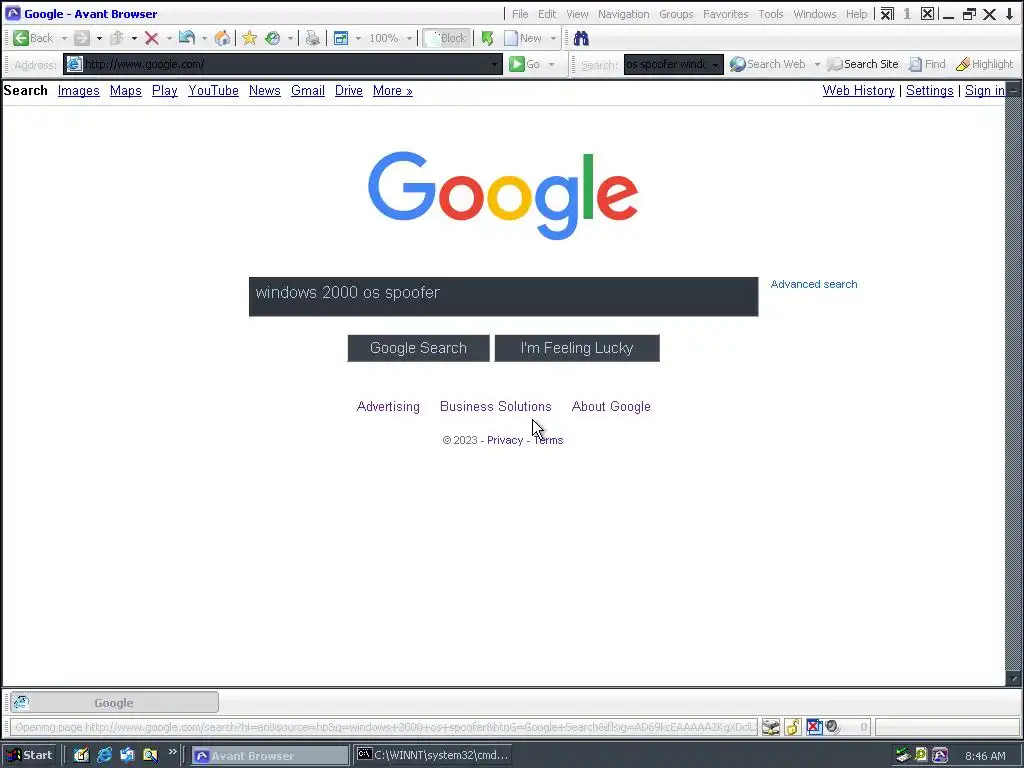Open the Favorites menu

click(x=726, y=14)
